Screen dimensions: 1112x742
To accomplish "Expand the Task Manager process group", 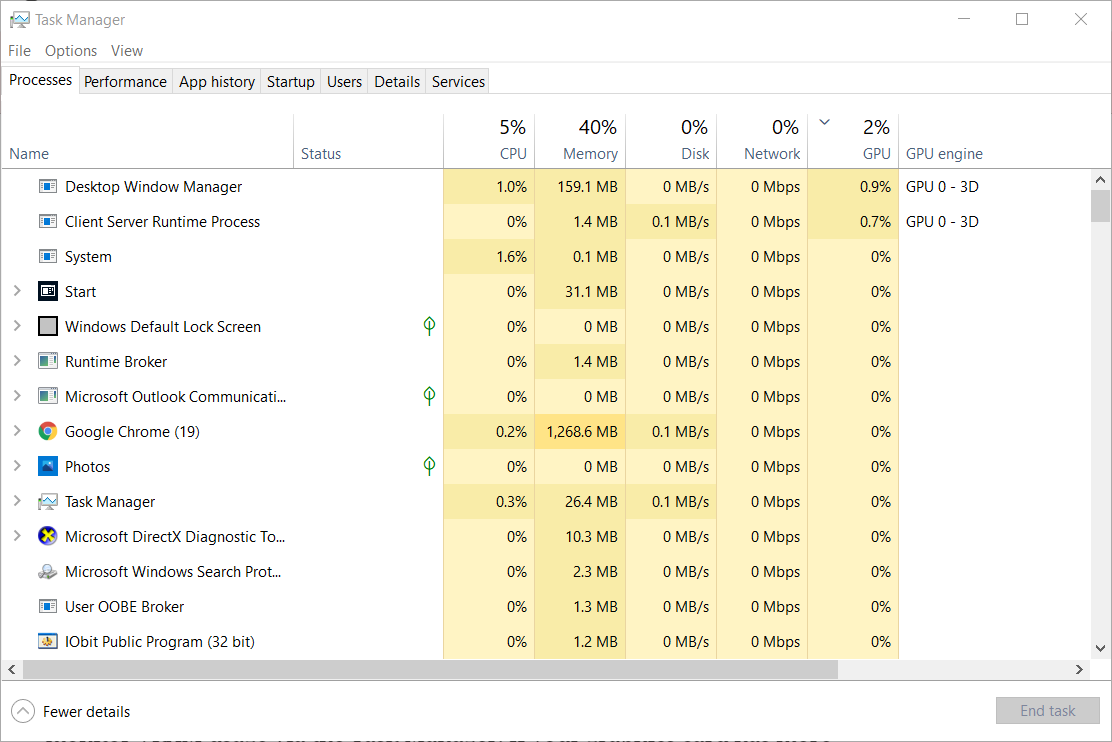I will (x=17, y=501).
